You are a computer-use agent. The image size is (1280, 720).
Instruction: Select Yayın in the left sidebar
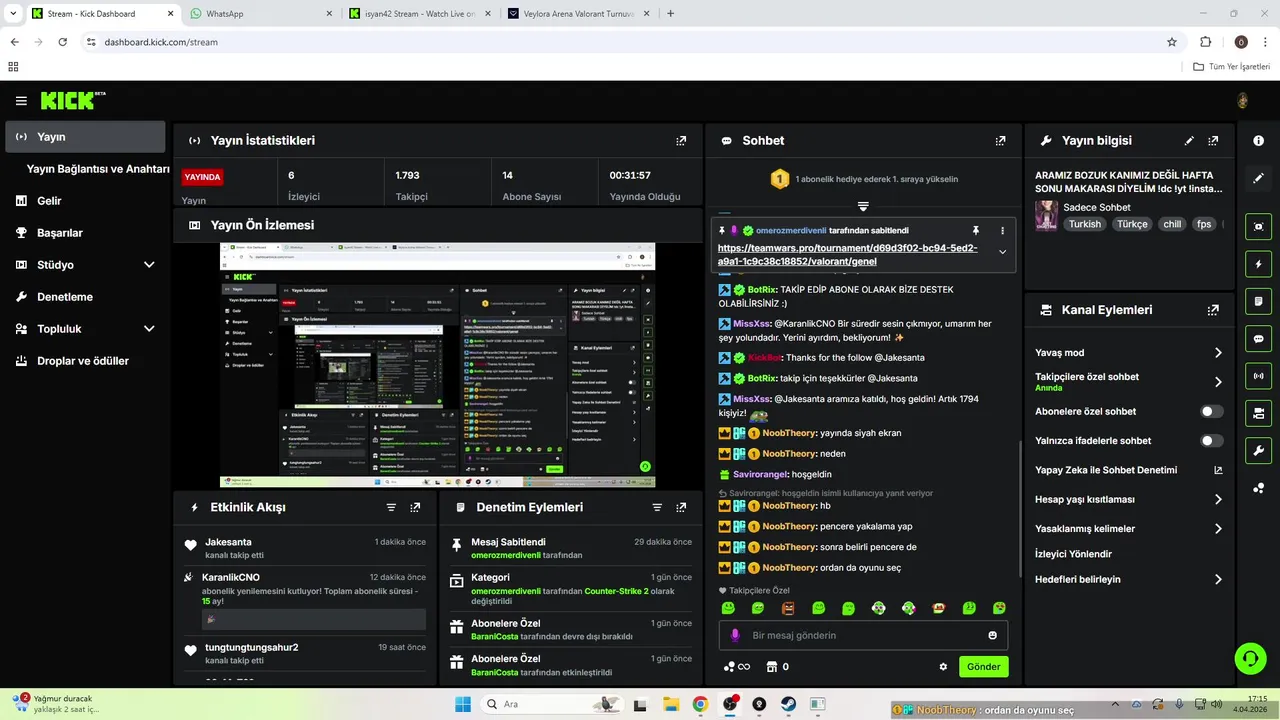pyautogui.click(x=85, y=137)
